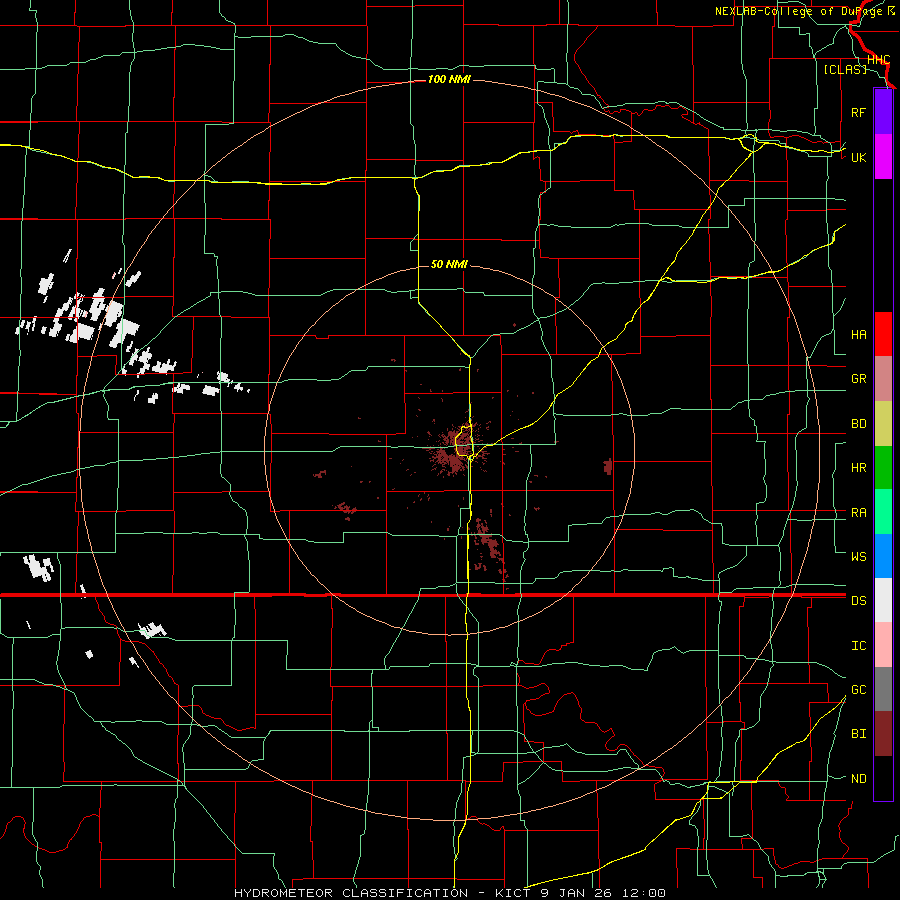Click the KICT station identifier

(x=511, y=893)
